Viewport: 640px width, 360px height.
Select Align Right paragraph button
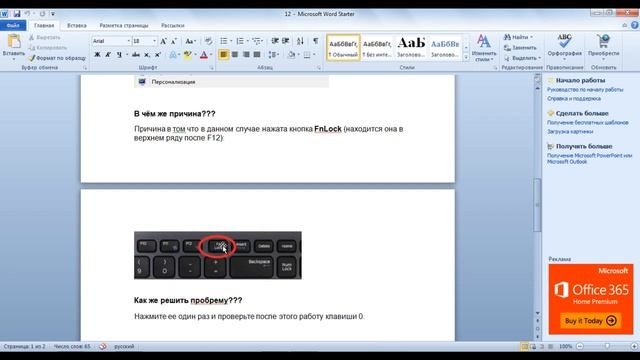point(246,54)
